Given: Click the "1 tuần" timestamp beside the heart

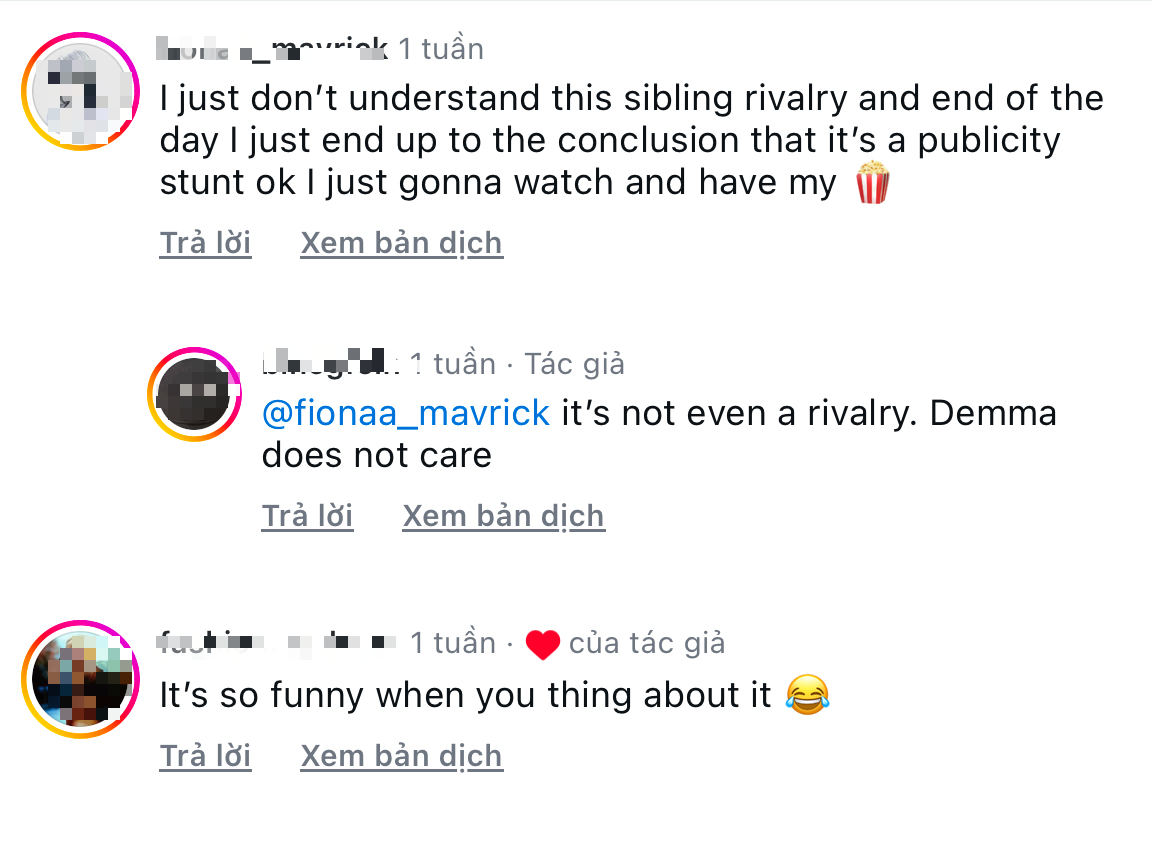Looking at the screenshot, I should click(453, 643).
